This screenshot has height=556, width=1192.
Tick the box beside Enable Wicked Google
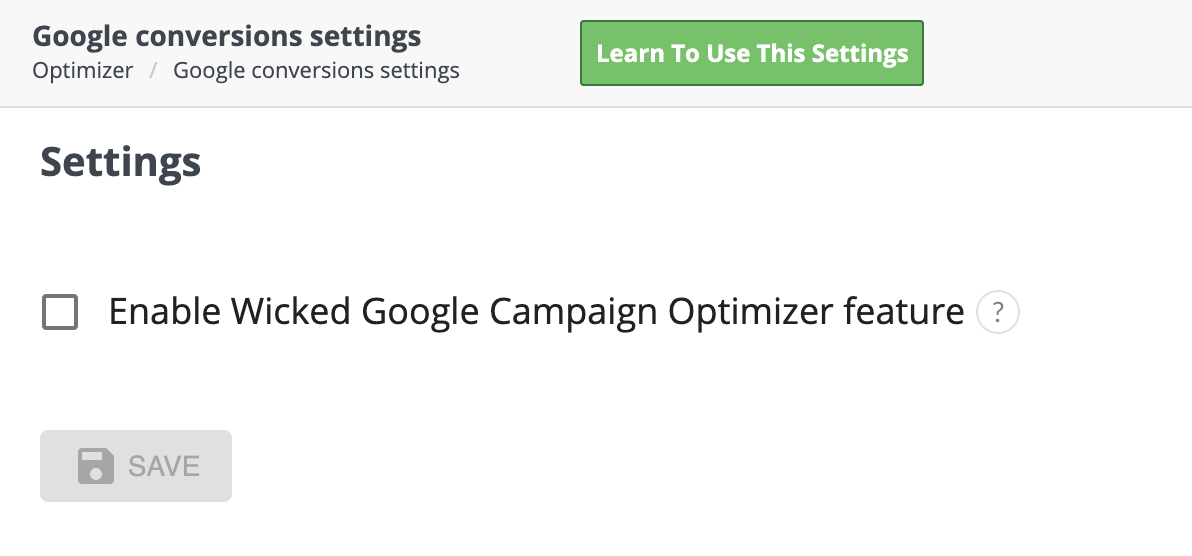coord(60,312)
